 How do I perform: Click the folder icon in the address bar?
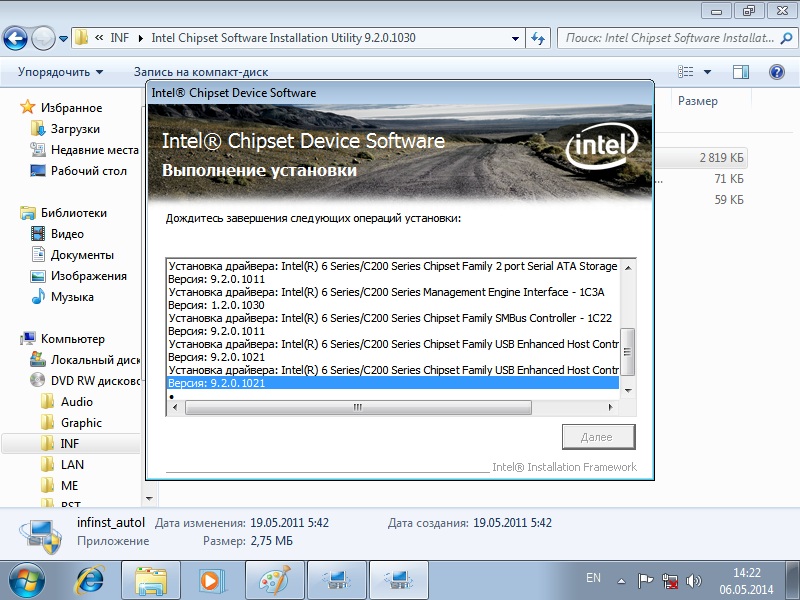point(81,37)
